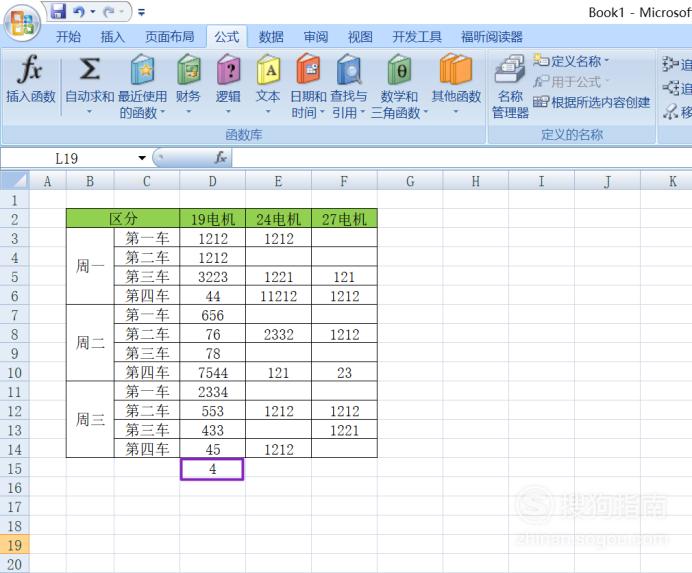The width and height of the screenshot is (692, 573).
Task: Open the 数据 tab
Action: click(271, 37)
